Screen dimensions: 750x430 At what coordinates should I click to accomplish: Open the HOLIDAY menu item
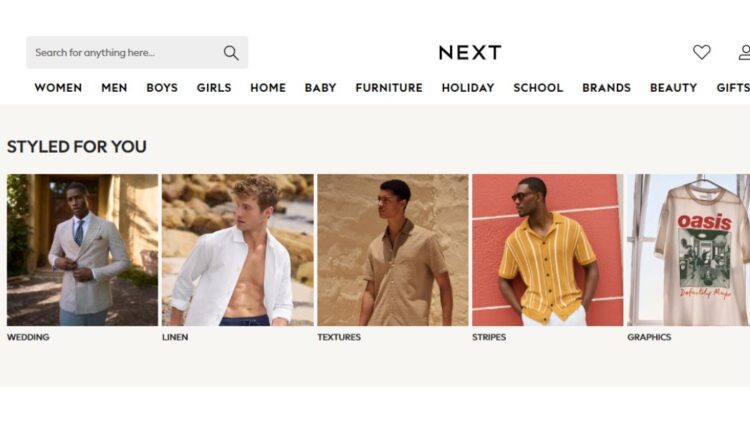pyautogui.click(x=468, y=88)
